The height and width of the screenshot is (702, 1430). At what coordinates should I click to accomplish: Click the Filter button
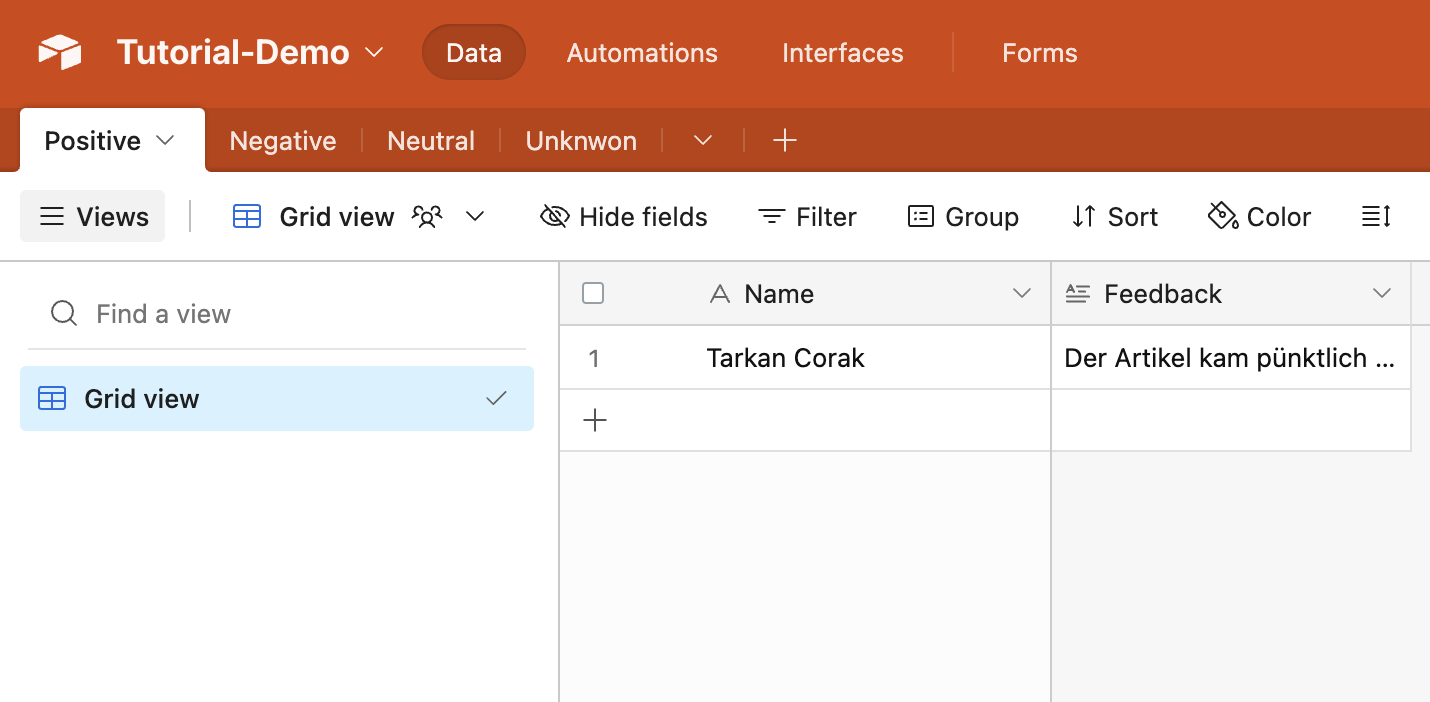pyautogui.click(x=807, y=217)
